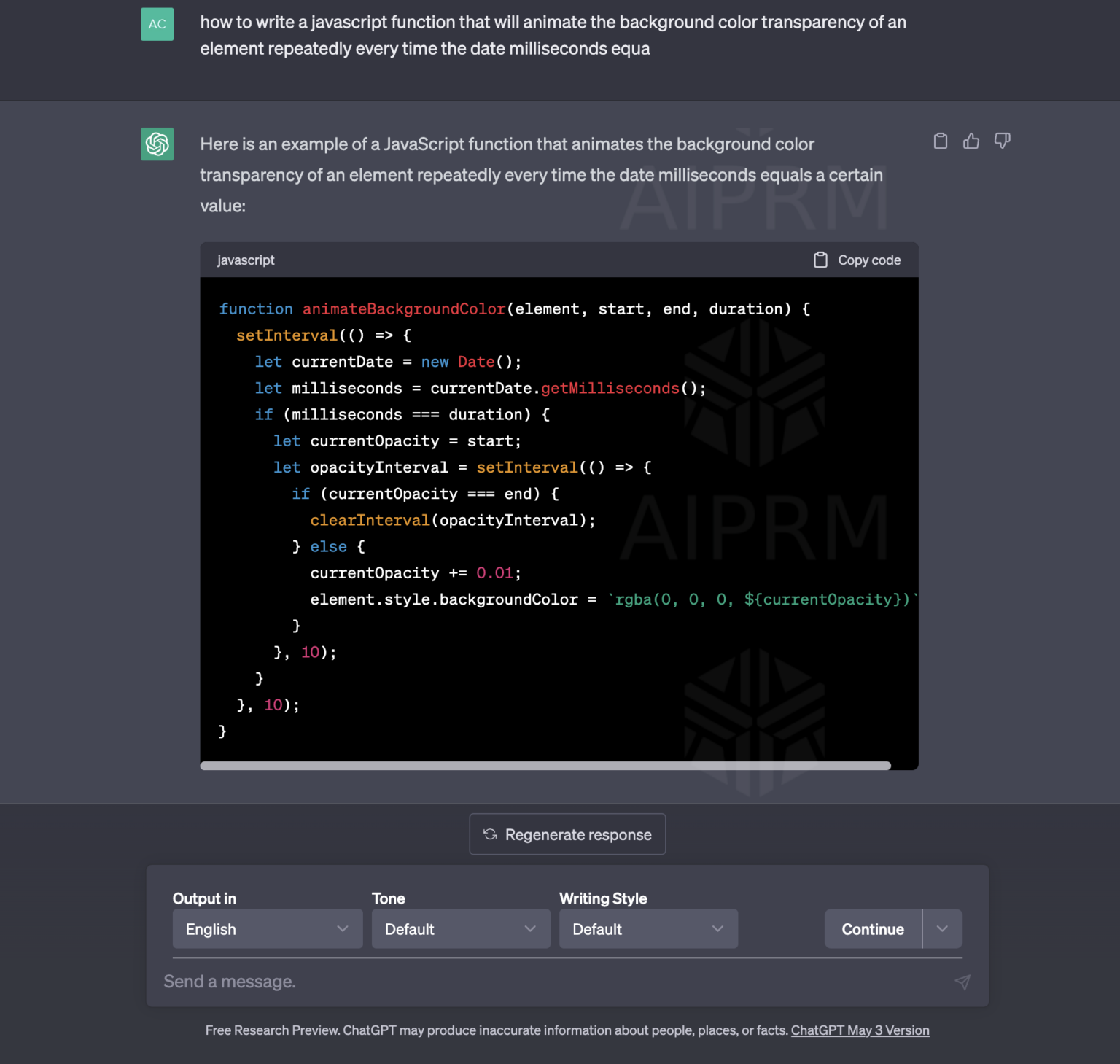This screenshot has height=1064, width=1120.
Task: Click the 0.01 value in code
Action: (495, 573)
